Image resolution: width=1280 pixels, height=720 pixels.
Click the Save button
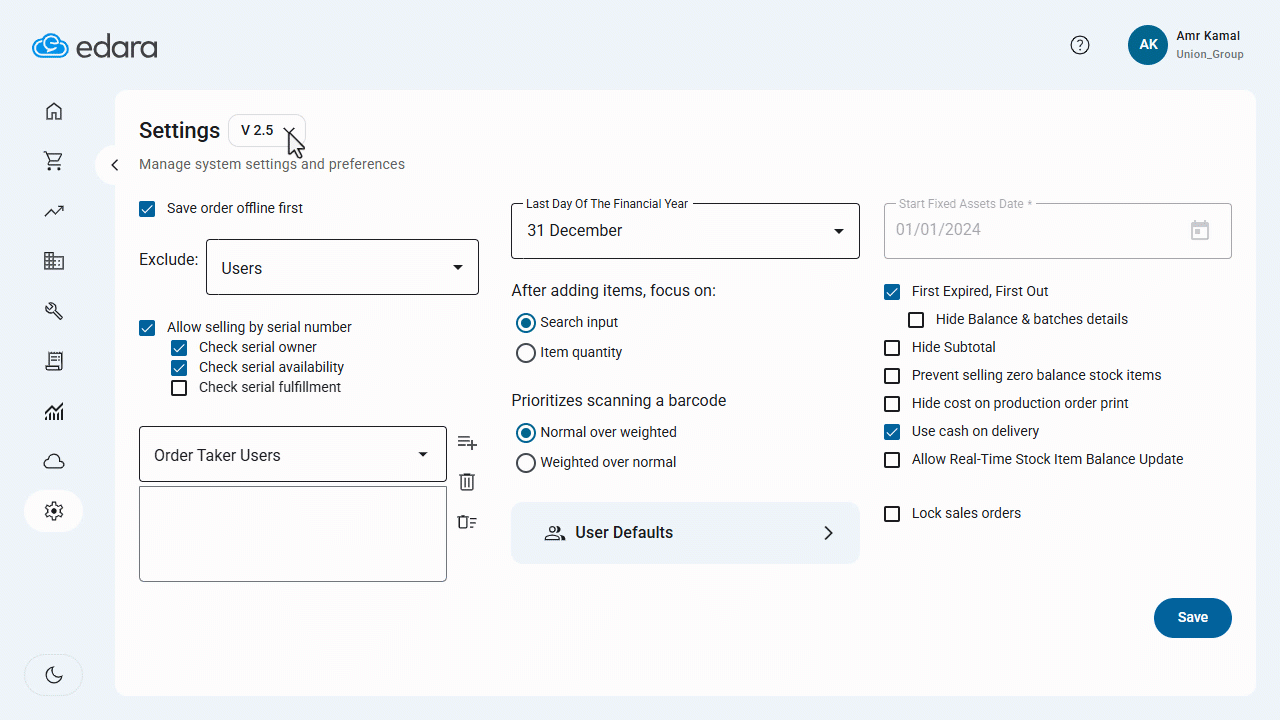coord(1192,618)
